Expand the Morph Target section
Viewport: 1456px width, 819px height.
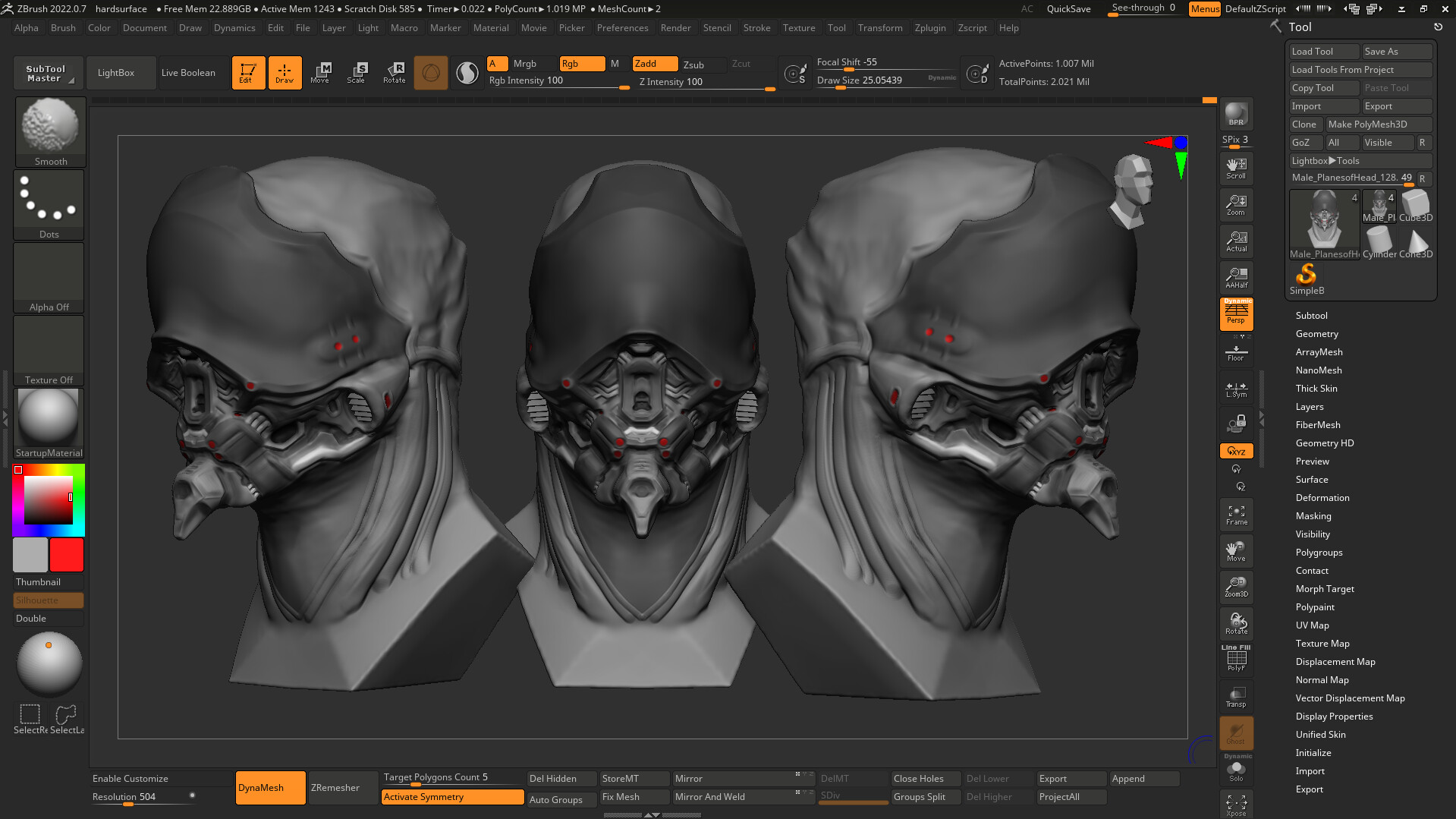point(1325,588)
